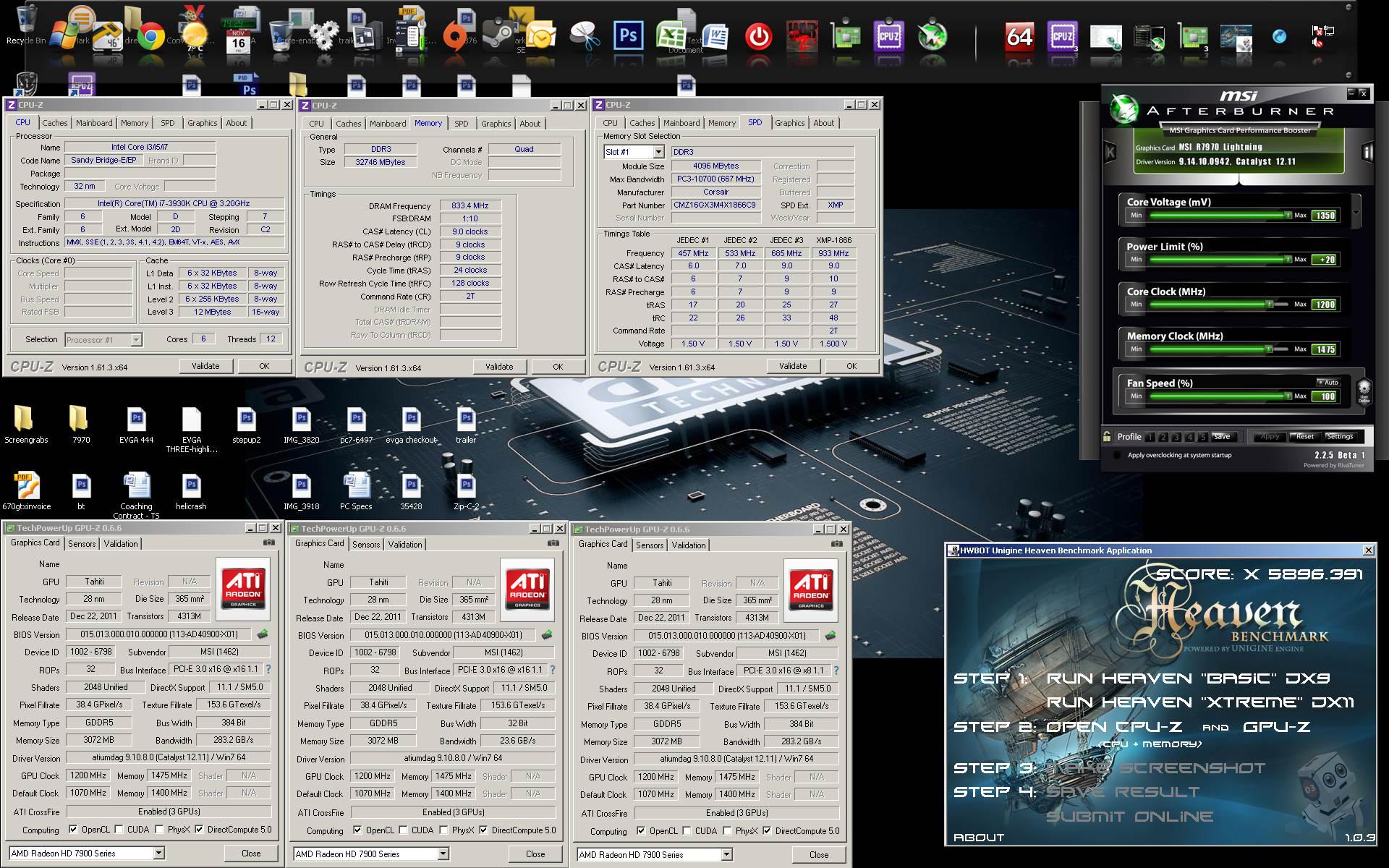This screenshot has width=1389, height=868.
Task: Open the Slot #1 memory slot dropdown
Action: pos(658,152)
